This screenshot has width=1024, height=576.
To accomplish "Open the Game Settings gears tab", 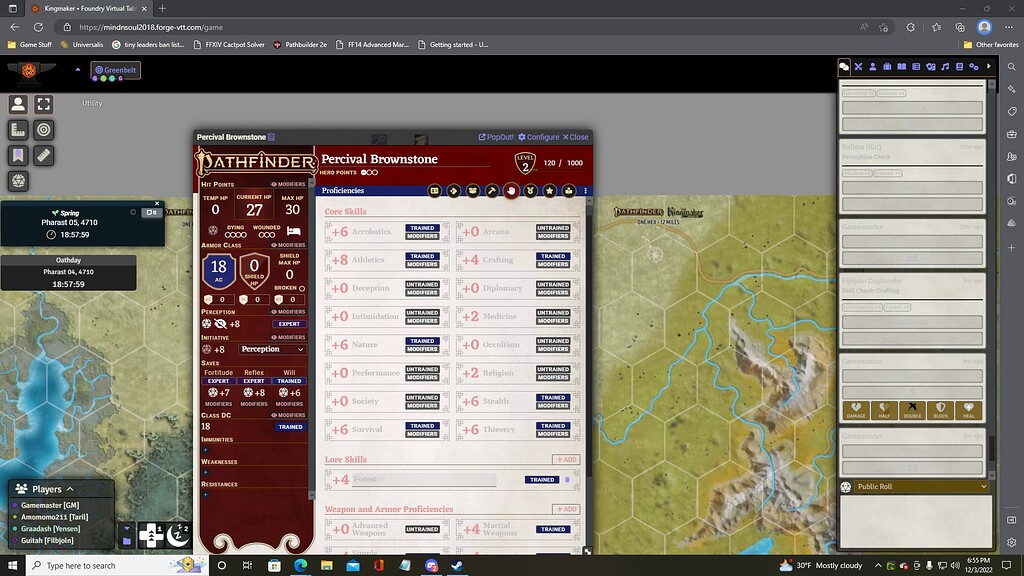I will pyautogui.click(x=974, y=67).
